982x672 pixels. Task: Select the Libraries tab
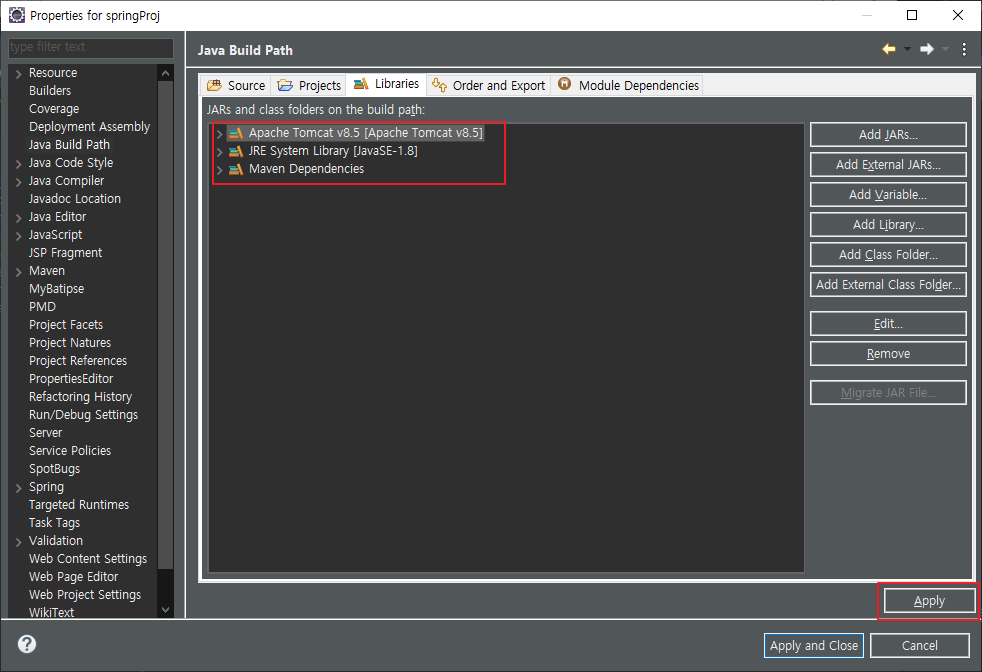pos(386,84)
